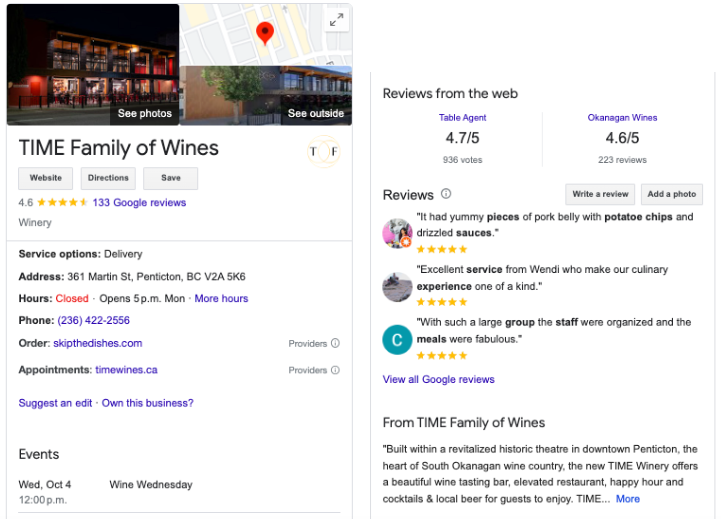Viewport: 721px width, 519px height.
Task: Expand the map to full view
Action: click(x=337, y=20)
